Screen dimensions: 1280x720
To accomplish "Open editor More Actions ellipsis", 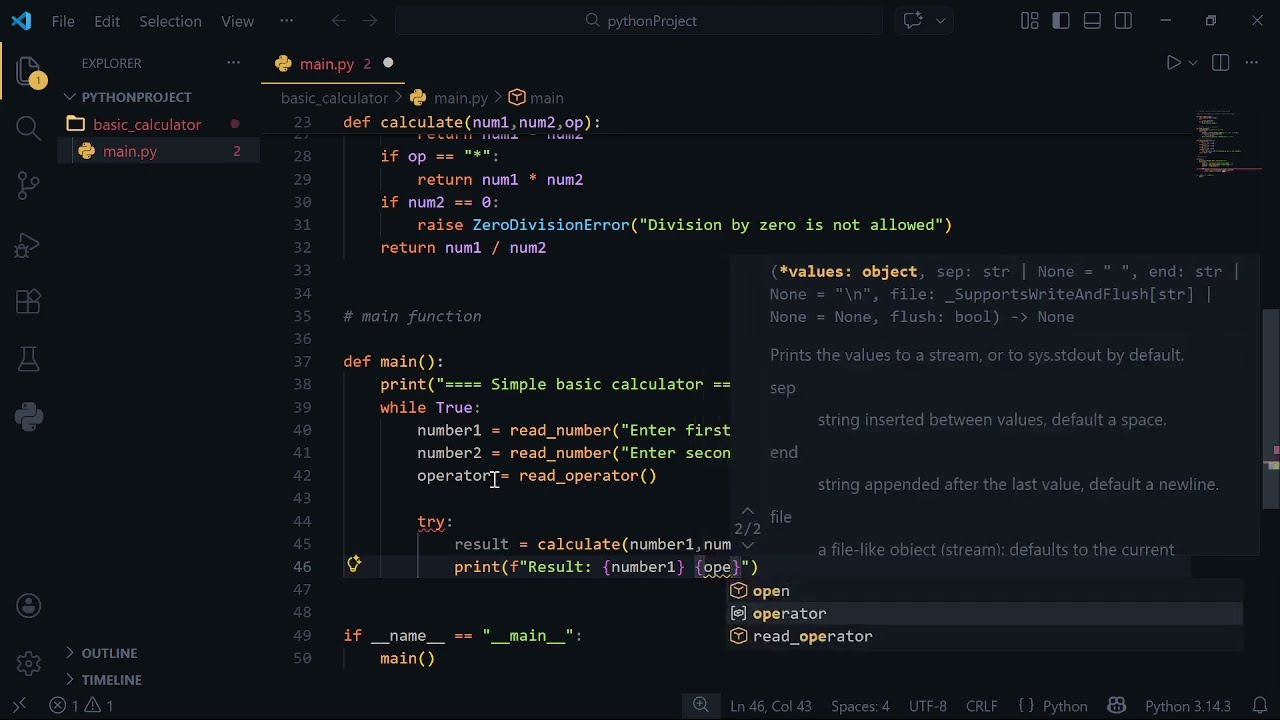I will coord(1251,63).
